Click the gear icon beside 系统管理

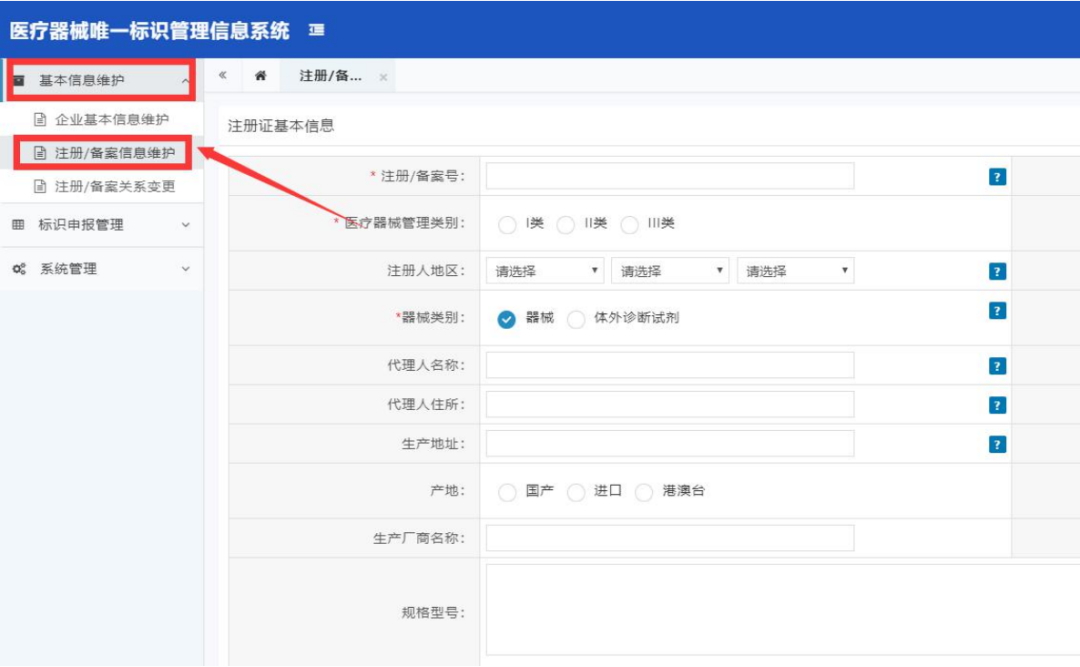(17, 267)
